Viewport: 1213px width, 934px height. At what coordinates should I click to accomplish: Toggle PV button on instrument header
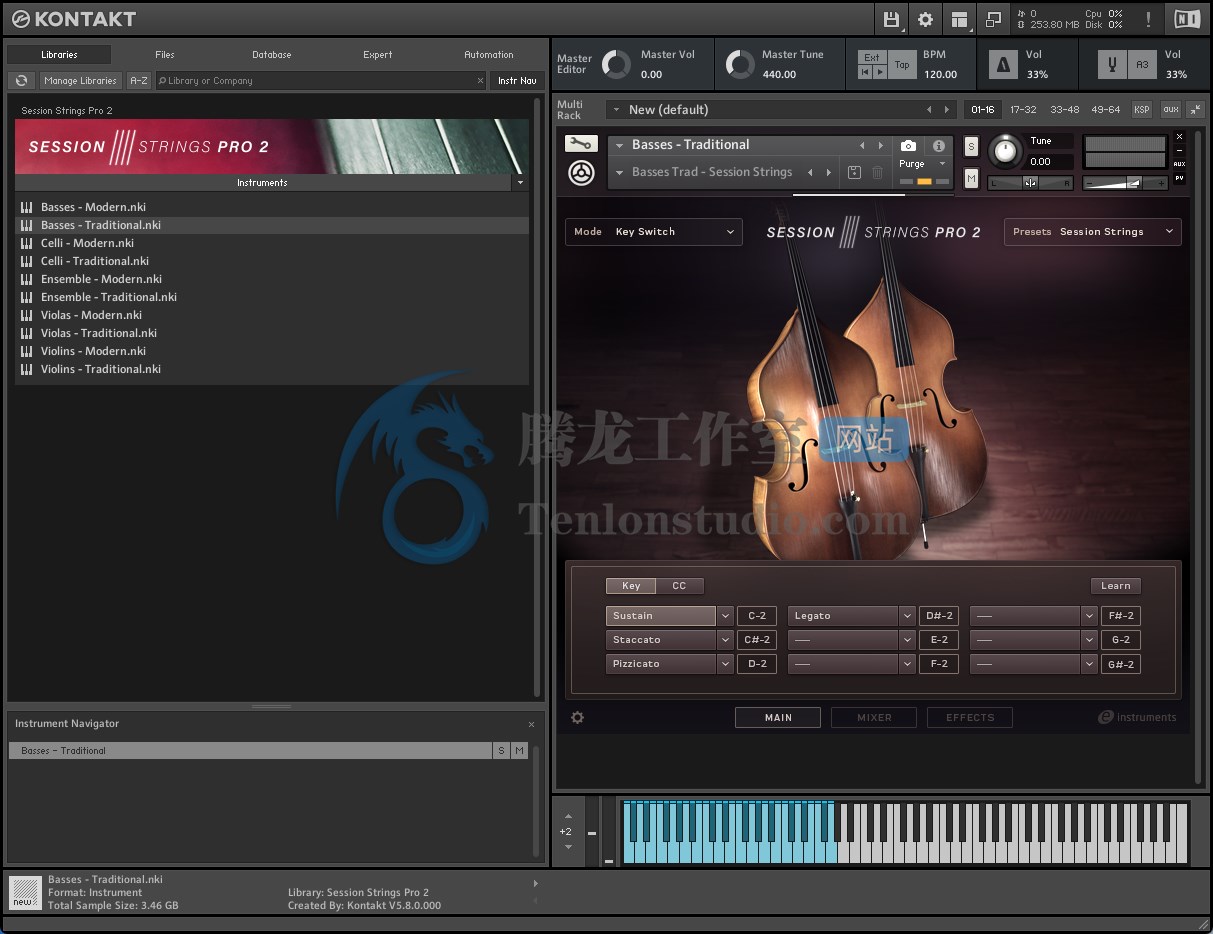point(1179,178)
